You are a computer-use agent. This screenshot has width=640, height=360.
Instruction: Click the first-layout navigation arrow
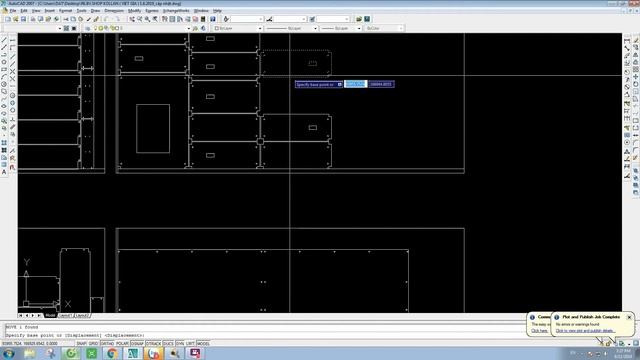tap(20, 316)
